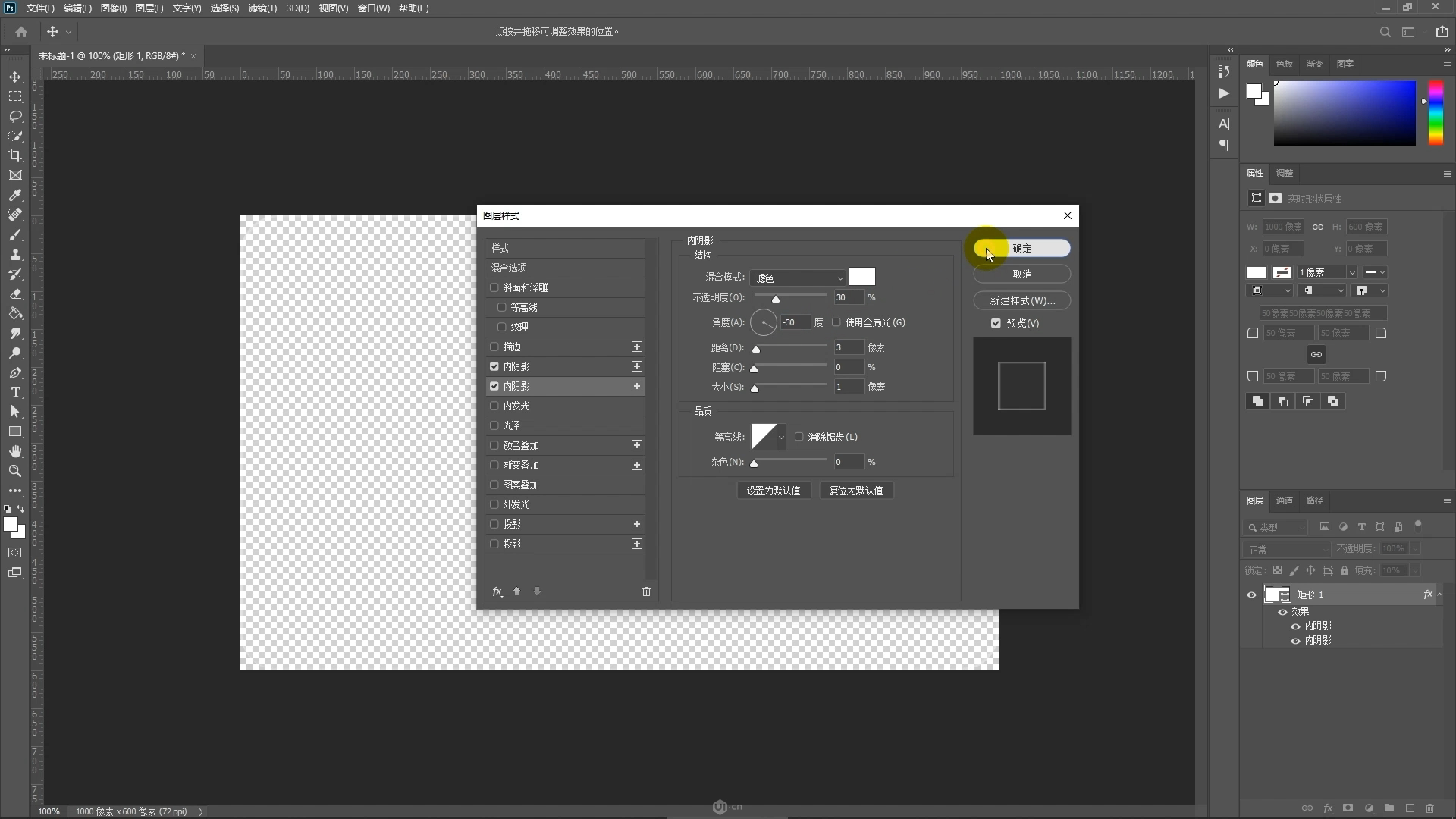Open the contour picker dropdown arrow
The height and width of the screenshot is (819, 1456).
(x=781, y=437)
